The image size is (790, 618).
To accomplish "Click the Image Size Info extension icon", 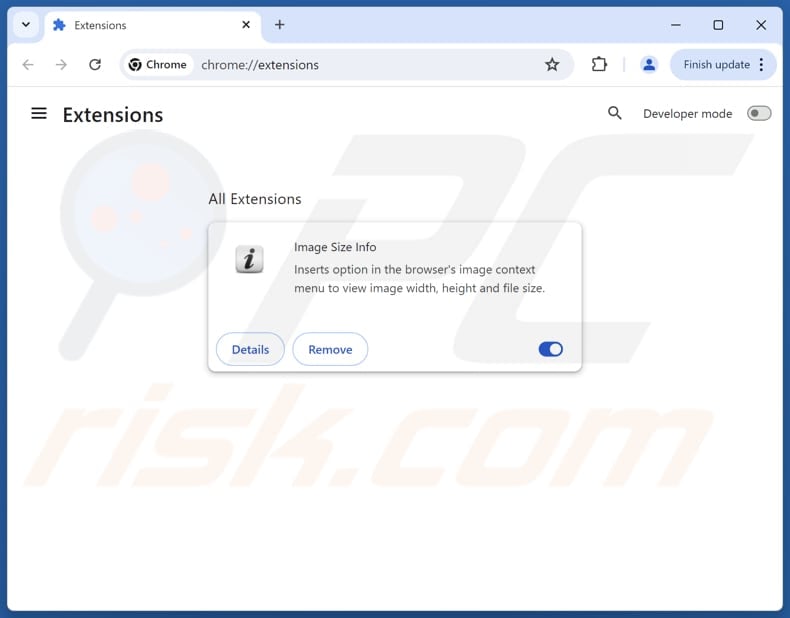I will point(249,259).
